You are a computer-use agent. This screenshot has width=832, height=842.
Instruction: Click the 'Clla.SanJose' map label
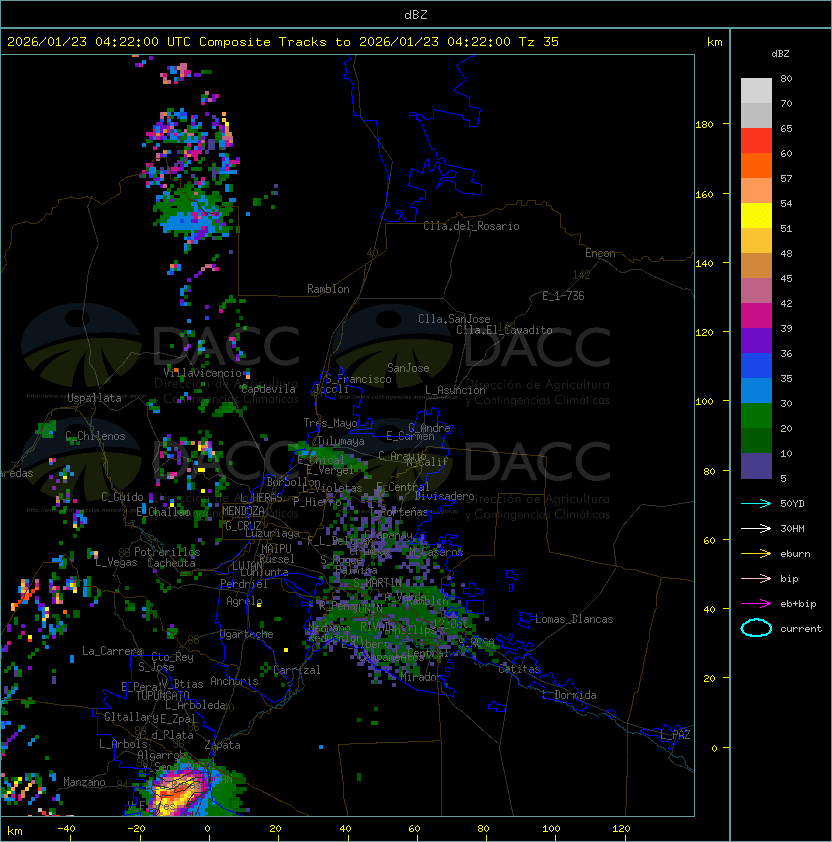pos(454,319)
